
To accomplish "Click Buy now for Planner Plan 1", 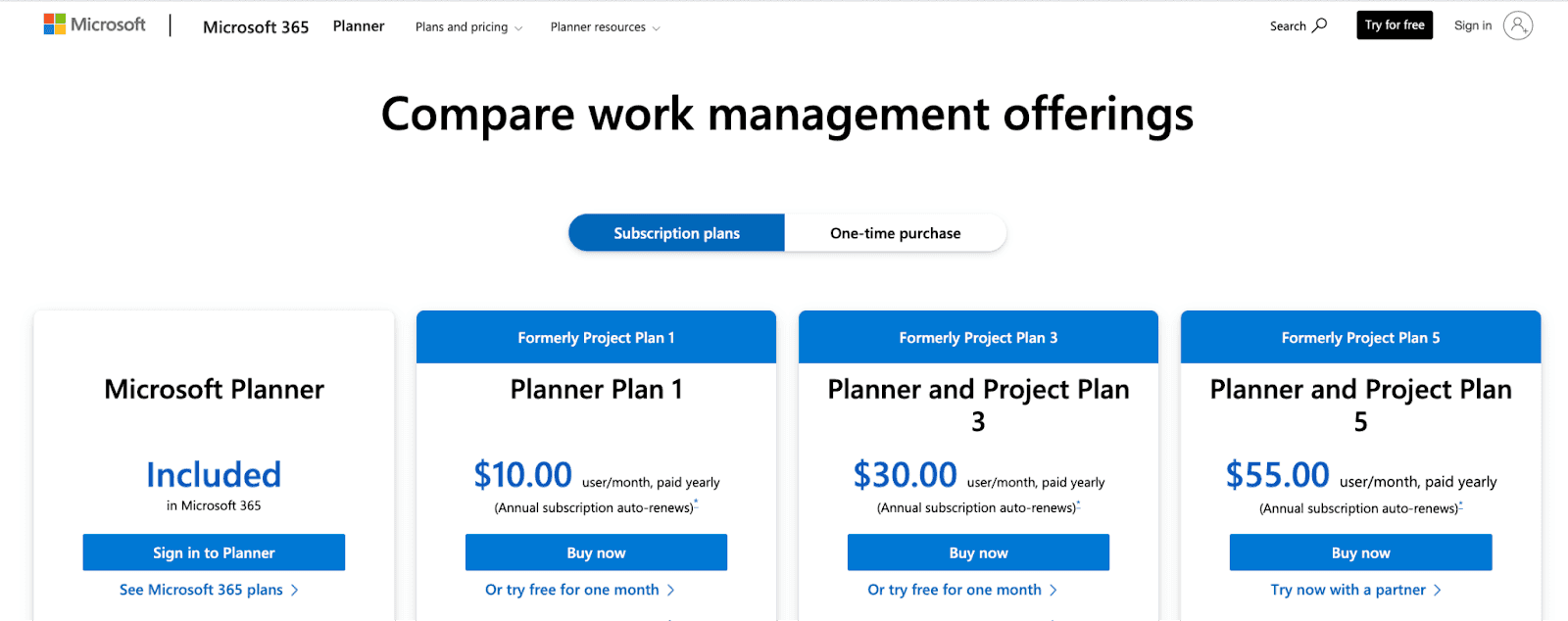I will click(596, 551).
